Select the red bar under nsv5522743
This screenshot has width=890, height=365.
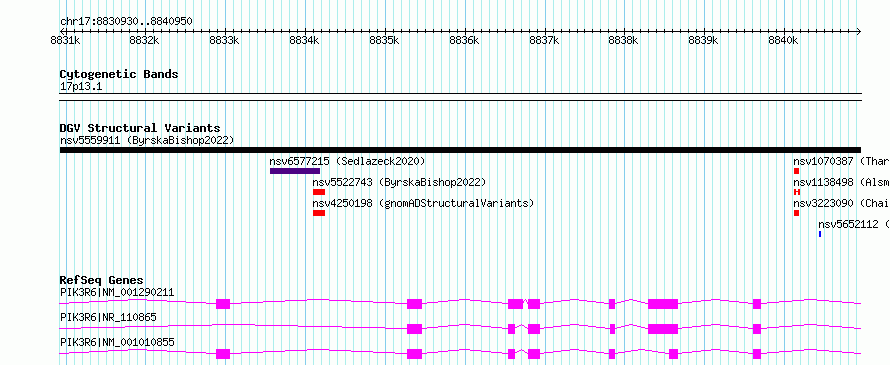[319, 192]
